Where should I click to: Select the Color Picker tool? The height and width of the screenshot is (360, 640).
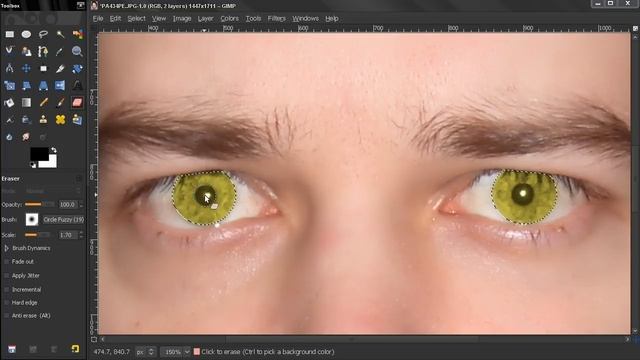coord(60,51)
